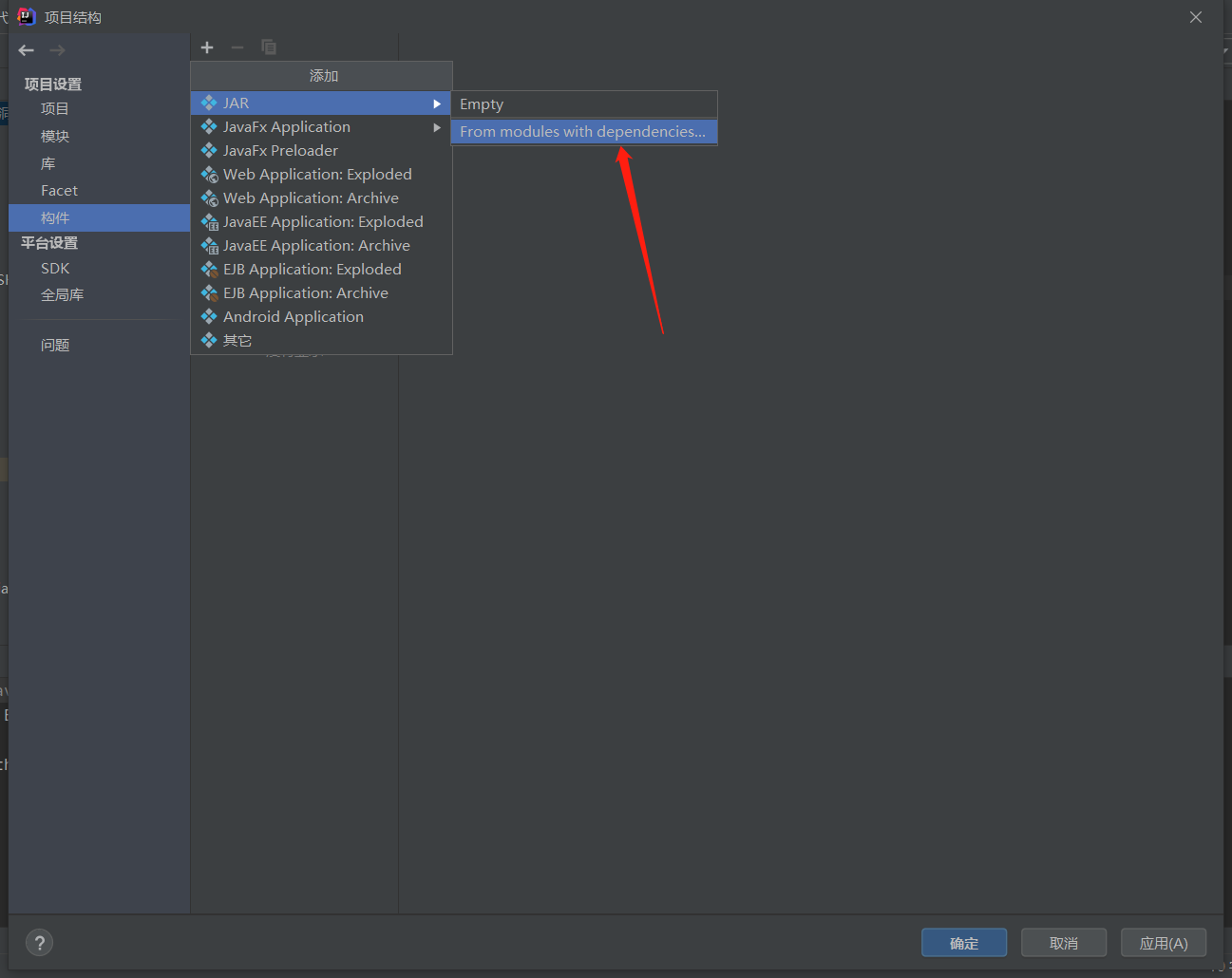Choose Web Application: Exploded entry
The width and height of the screenshot is (1232, 978).
pyautogui.click(x=321, y=174)
